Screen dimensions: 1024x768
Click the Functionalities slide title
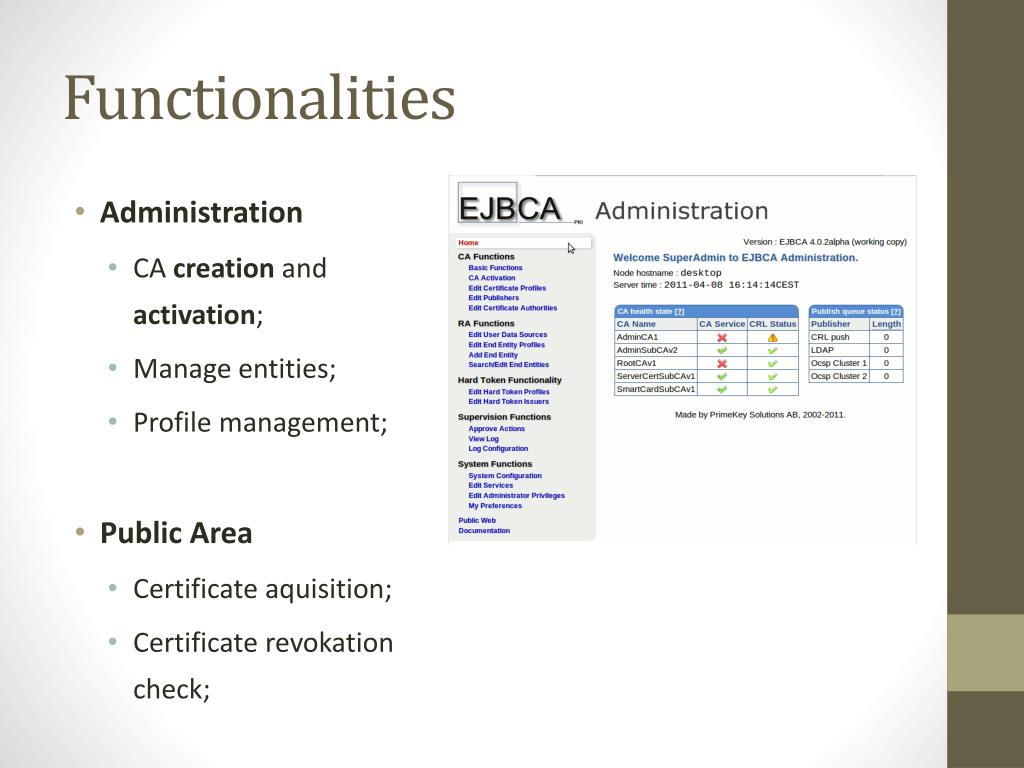pyautogui.click(x=260, y=98)
